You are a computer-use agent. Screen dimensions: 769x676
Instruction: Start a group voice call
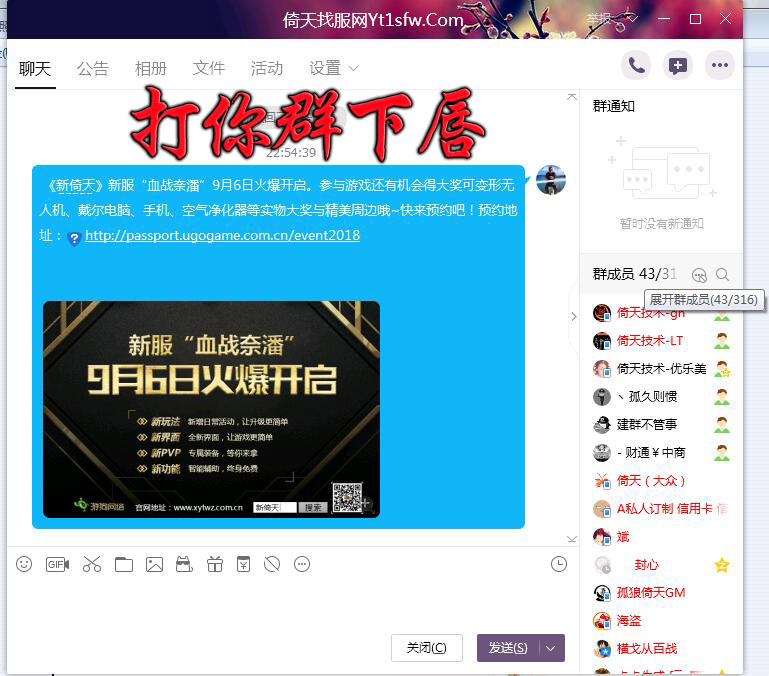[636, 65]
